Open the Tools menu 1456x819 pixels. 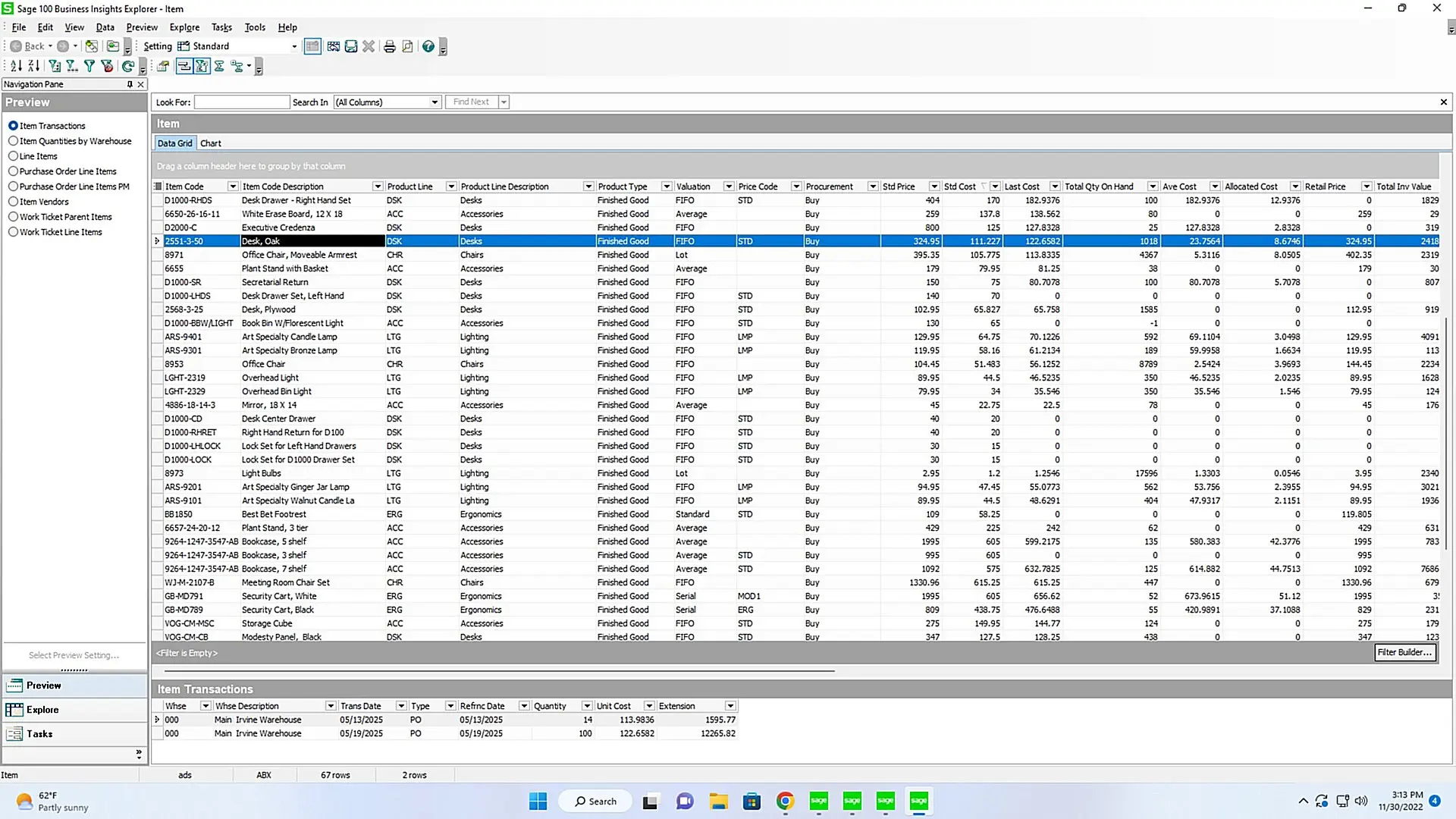(x=255, y=27)
